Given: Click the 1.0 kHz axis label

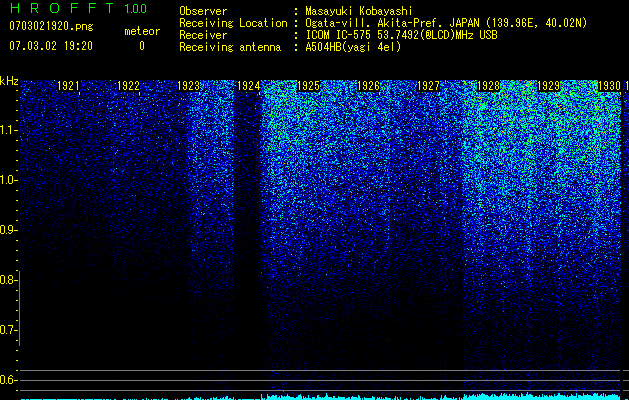Looking at the screenshot, I should tap(8, 180).
